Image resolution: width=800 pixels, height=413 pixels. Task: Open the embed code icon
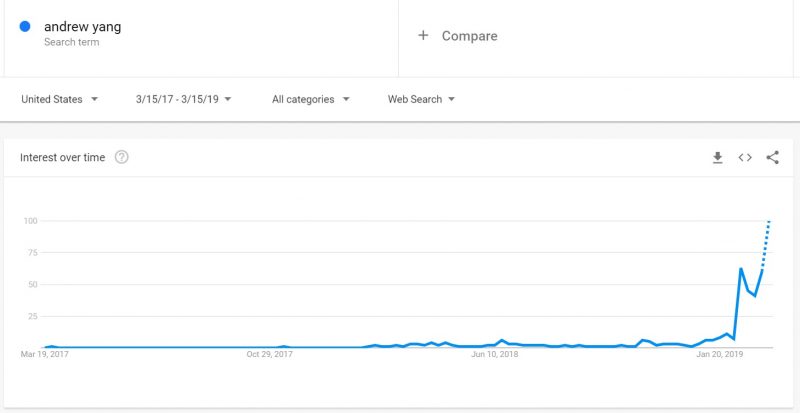coord(745,158)
